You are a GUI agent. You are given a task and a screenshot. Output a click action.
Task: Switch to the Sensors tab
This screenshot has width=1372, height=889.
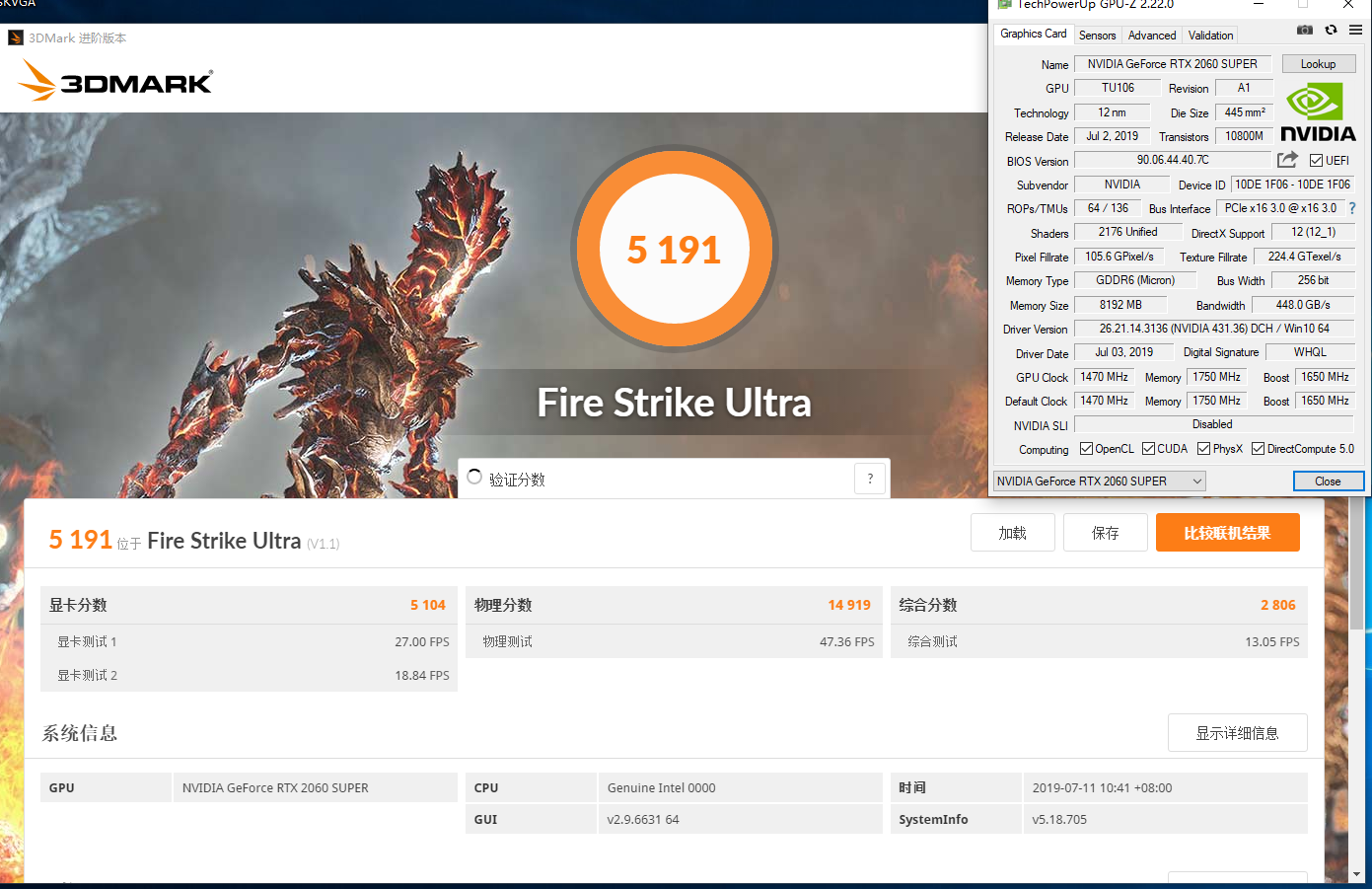click(1097, 36)
